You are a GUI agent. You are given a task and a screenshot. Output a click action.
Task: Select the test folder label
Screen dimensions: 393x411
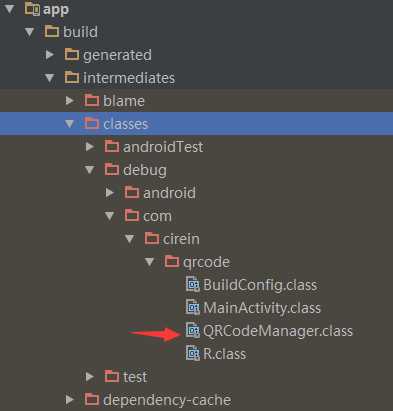coord(135,377)
